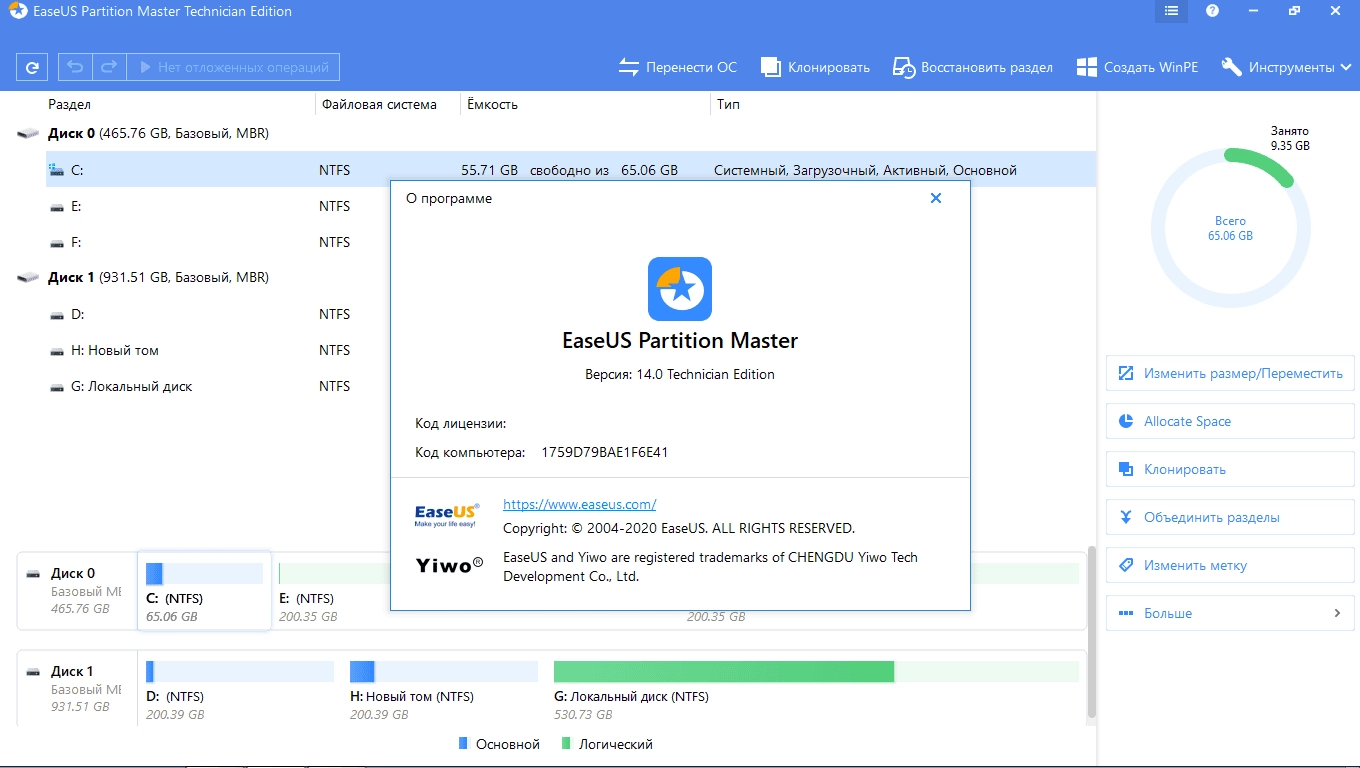Click C: (NTFS) block in disk map
Viewport: 1360px width, 768px height.
(204, 591)
